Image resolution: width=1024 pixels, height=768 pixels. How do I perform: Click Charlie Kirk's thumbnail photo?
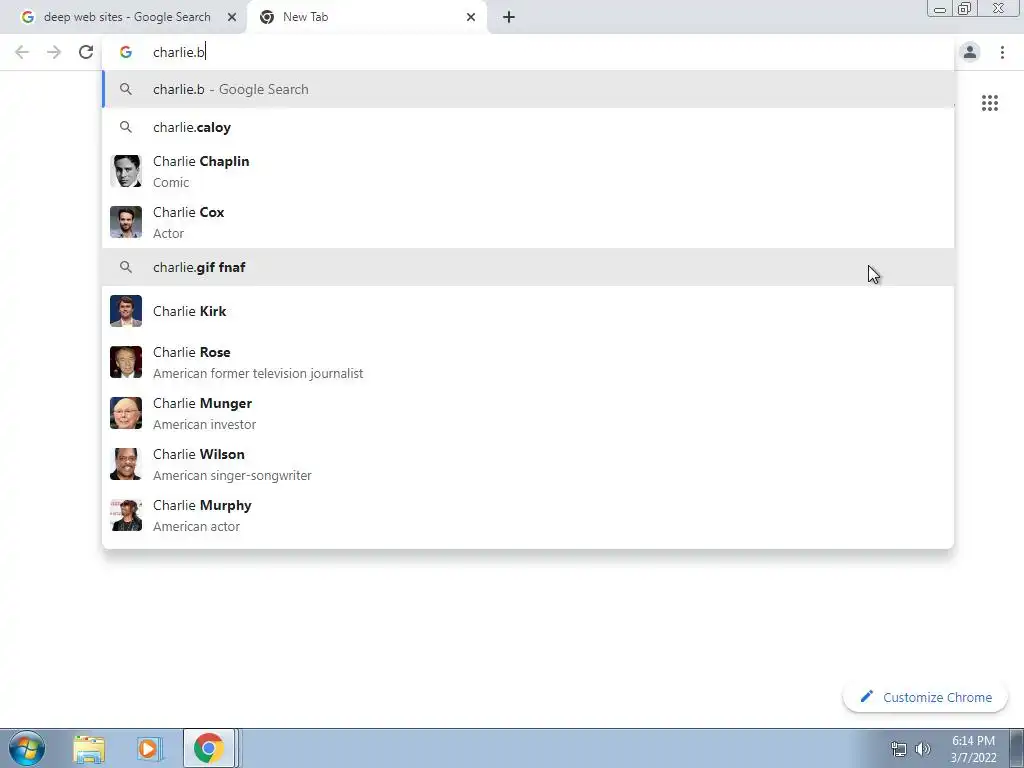(126, 311)
